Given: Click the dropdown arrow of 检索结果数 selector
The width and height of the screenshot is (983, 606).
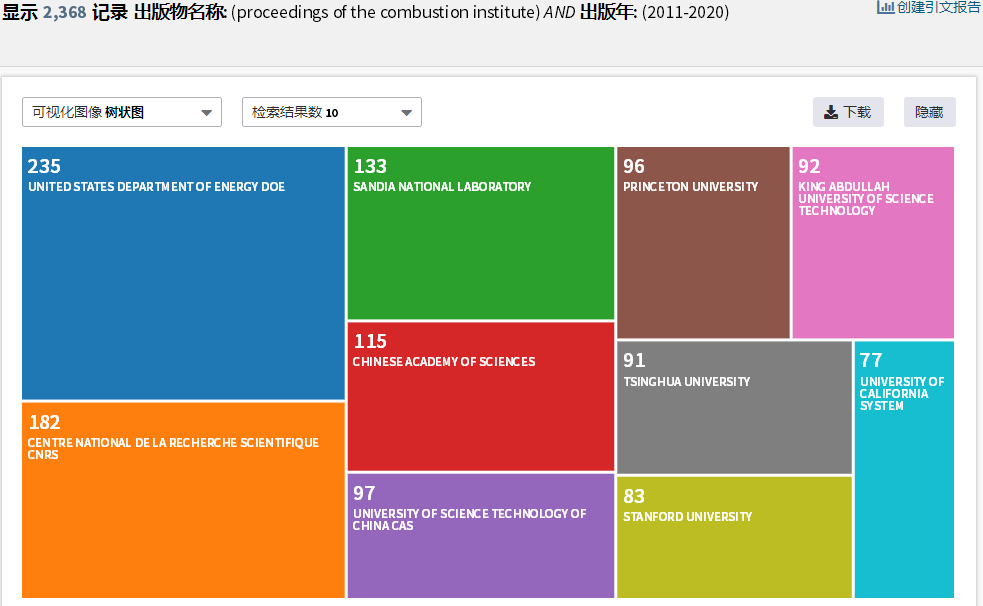Looking at the screenshot, I should (x=407, y=113).
